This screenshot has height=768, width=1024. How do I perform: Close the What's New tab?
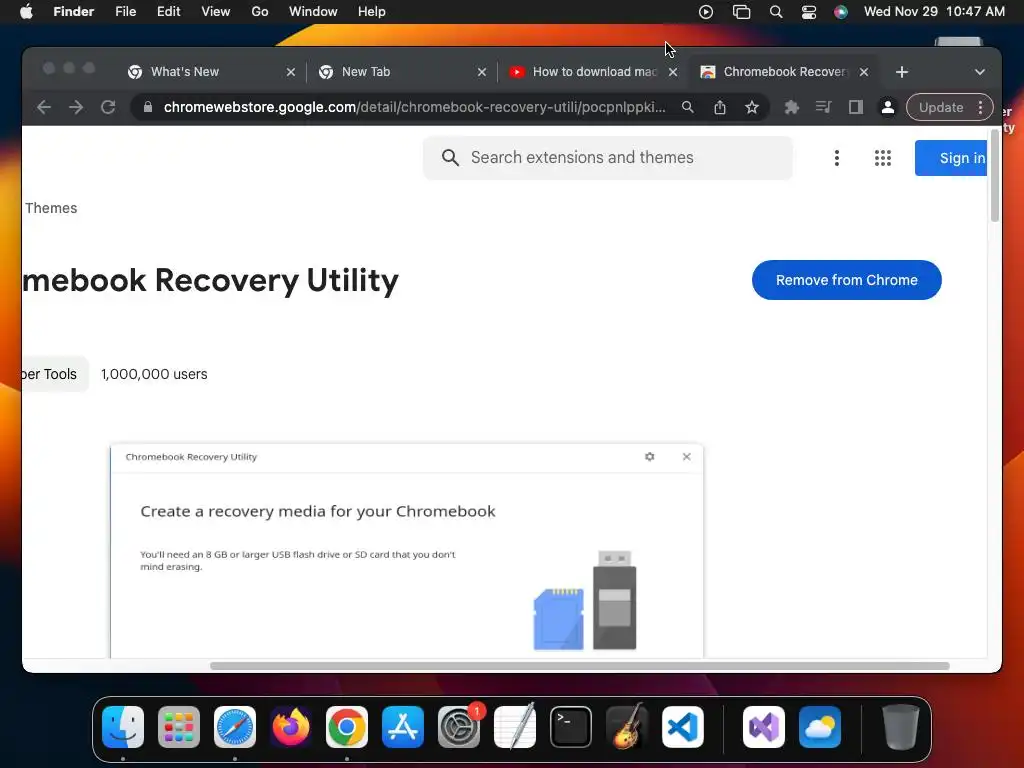(x=291, y=72)
